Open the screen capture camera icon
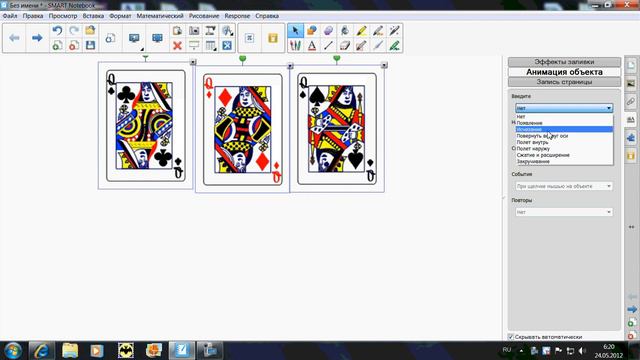 click(x=194, y=31)
